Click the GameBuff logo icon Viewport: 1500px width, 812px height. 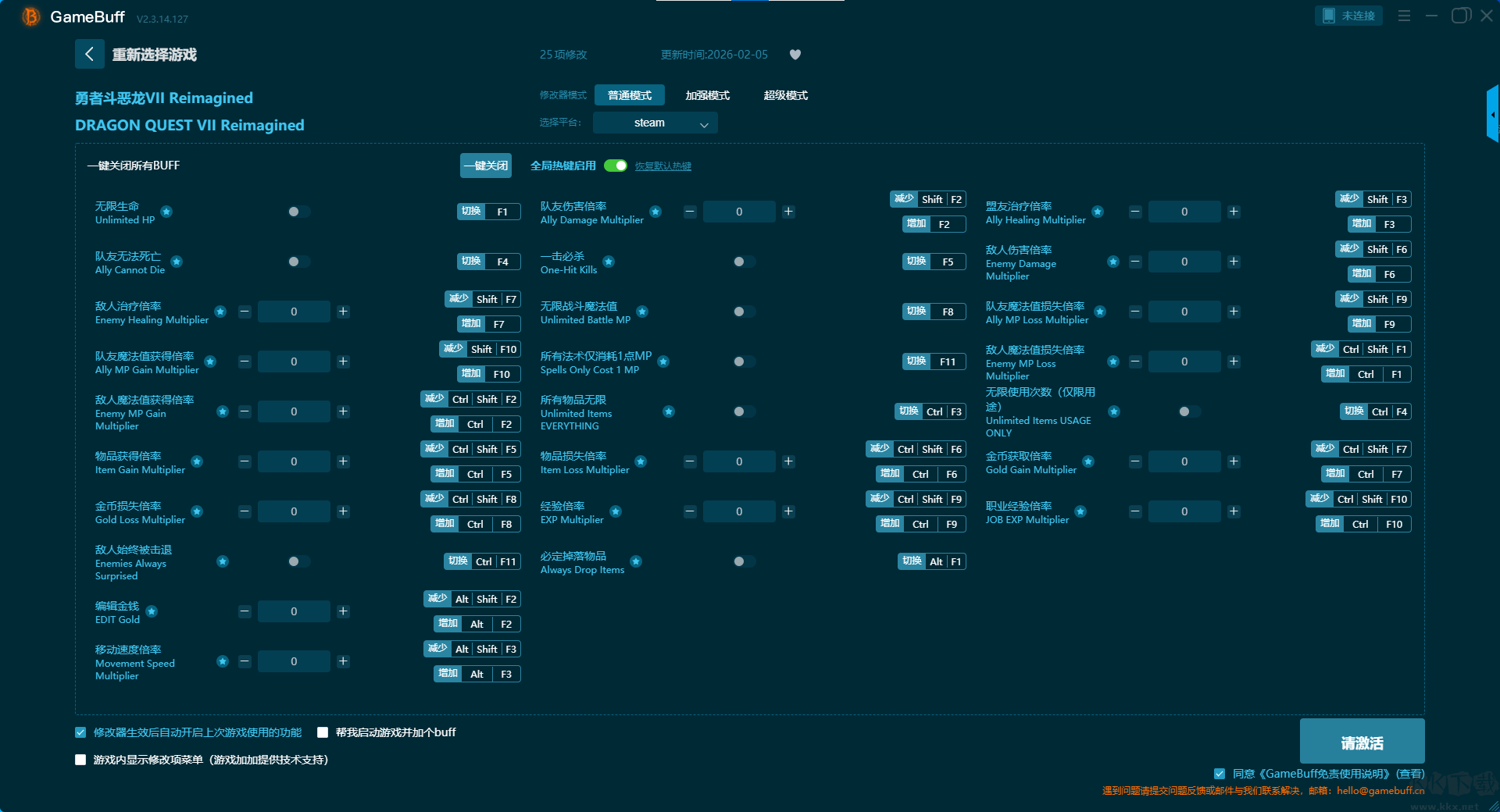pos(30,16)
